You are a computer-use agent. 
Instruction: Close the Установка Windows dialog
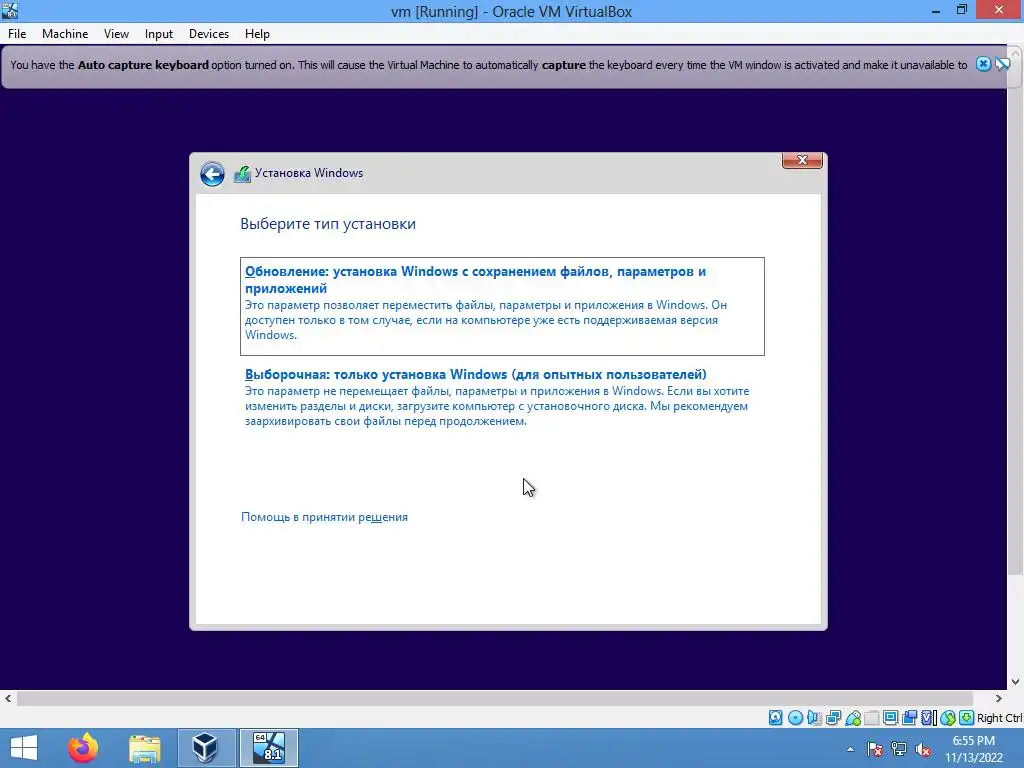pyautogui.click(x=802, y=161)
